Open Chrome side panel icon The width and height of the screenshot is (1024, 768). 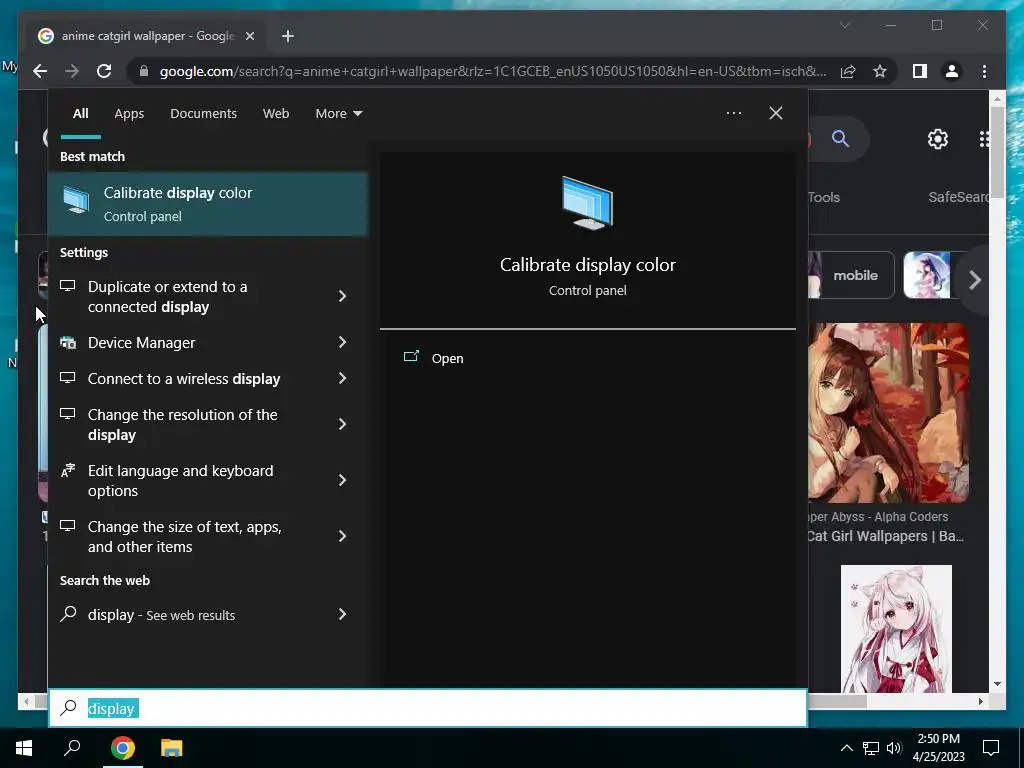pos(920,71)
